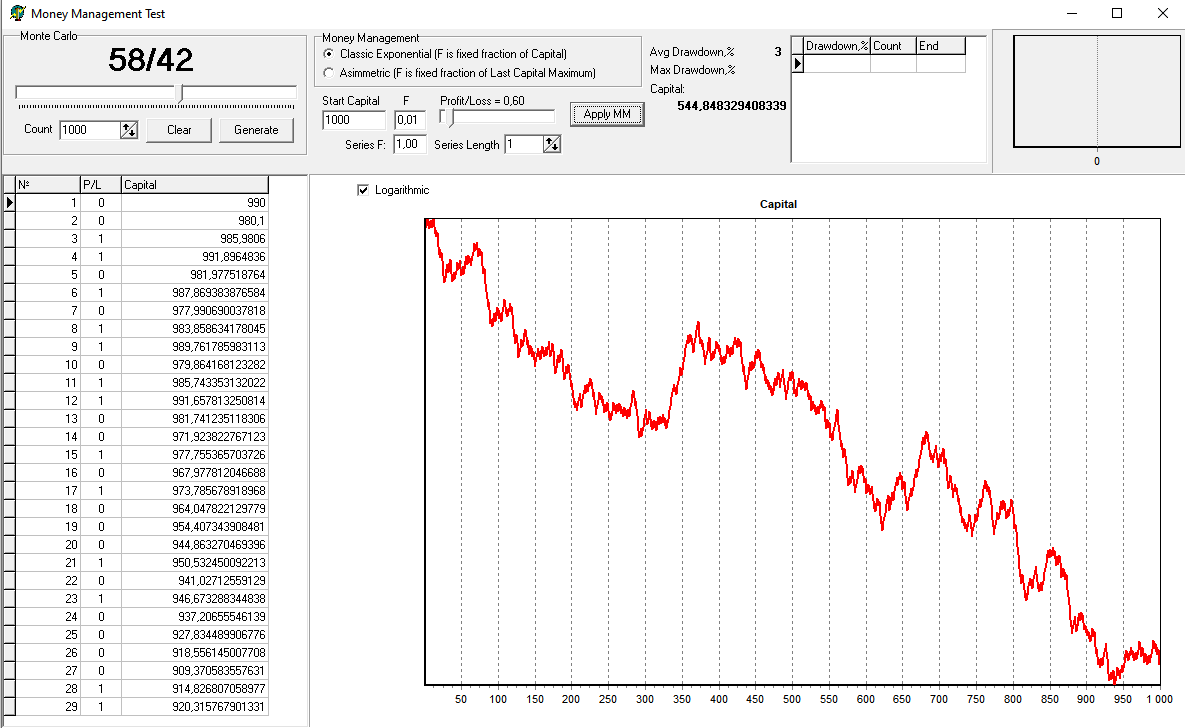Click the Count input field
1186x728 pixels.
[91, 130]
